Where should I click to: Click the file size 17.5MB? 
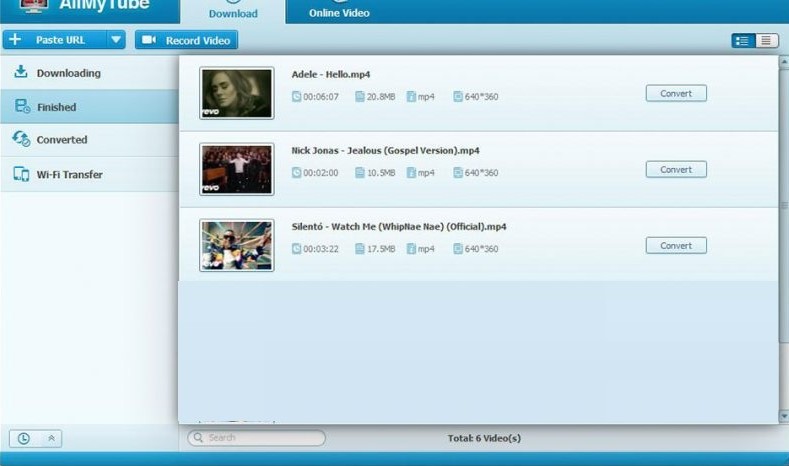(x=381, y=249)
